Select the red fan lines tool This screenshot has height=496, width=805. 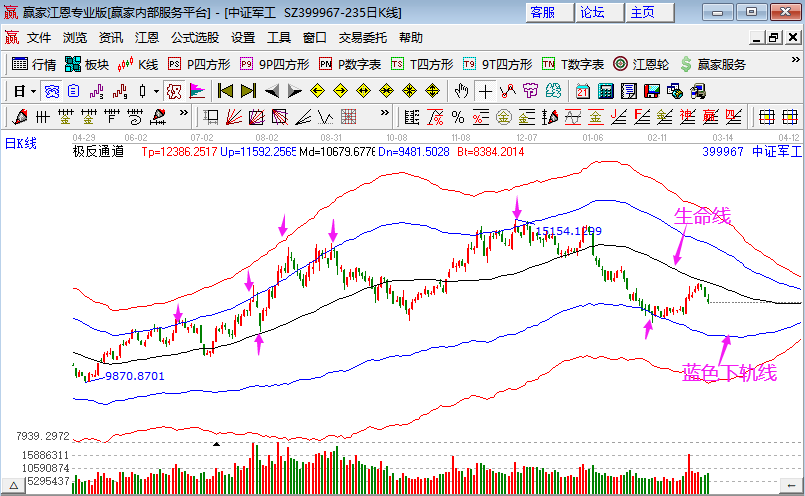(x=234, y=118)
